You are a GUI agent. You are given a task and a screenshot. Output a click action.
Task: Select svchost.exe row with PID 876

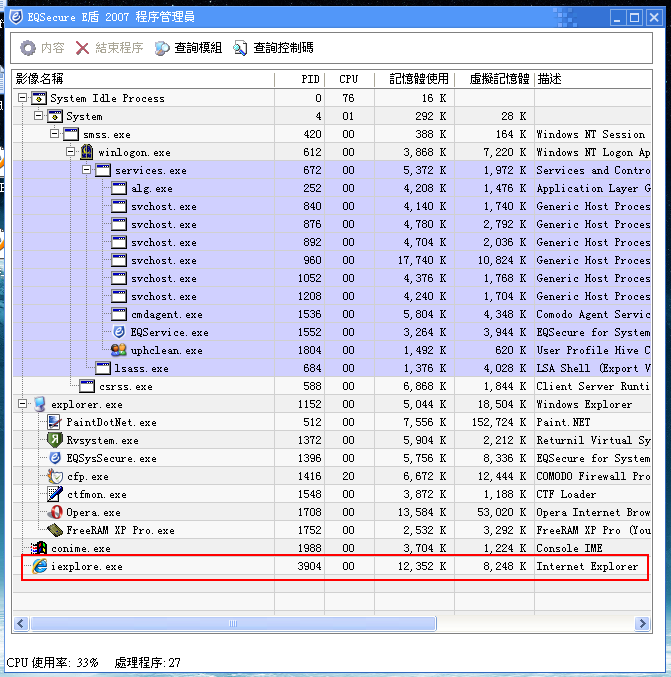pos(332,224)
